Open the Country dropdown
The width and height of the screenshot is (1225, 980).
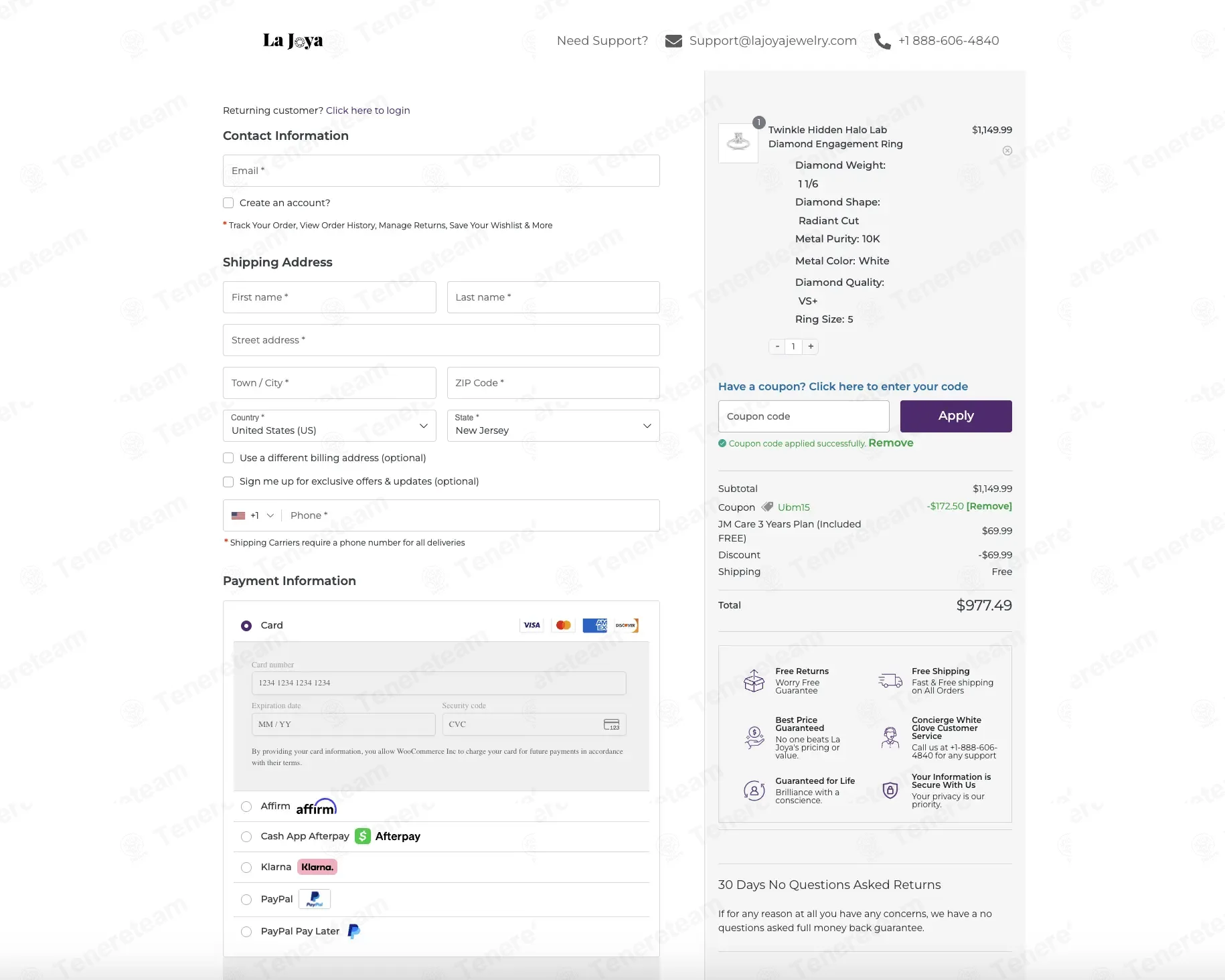point(329,426)
